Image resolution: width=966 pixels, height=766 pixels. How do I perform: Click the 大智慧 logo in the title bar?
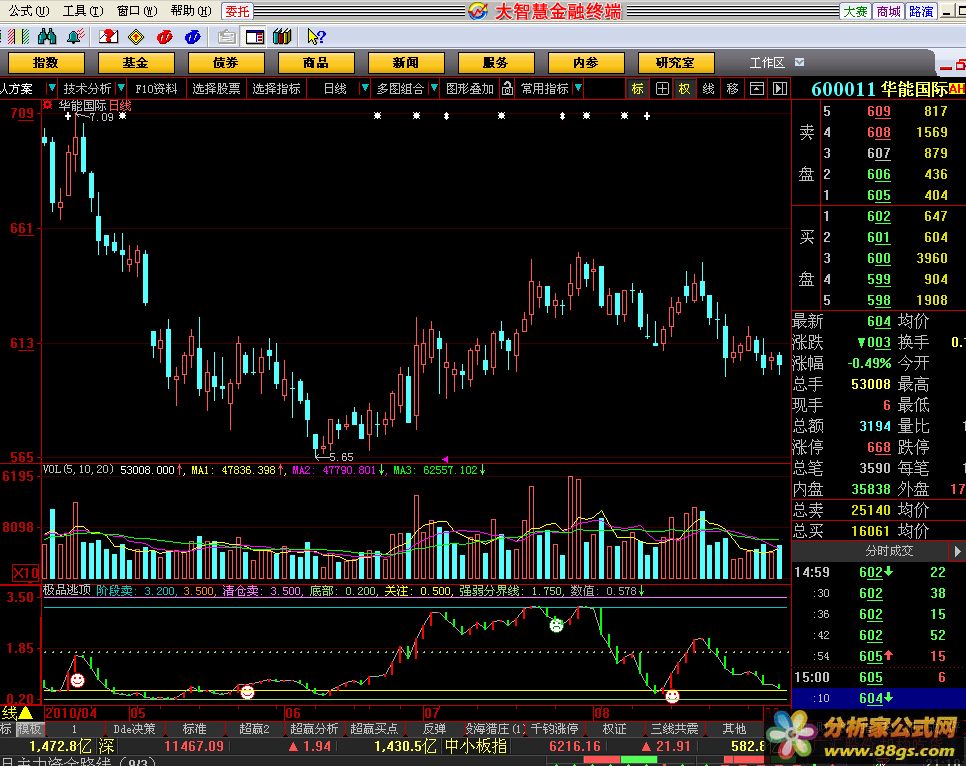(477, 10)
